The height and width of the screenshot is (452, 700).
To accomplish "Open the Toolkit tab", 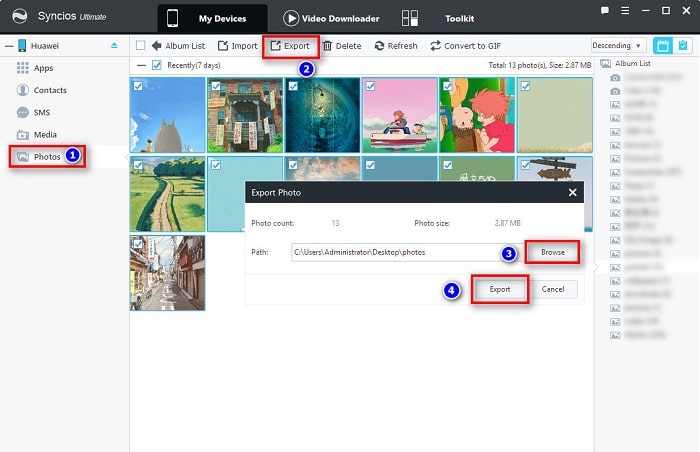I will (x=459, y=18).
